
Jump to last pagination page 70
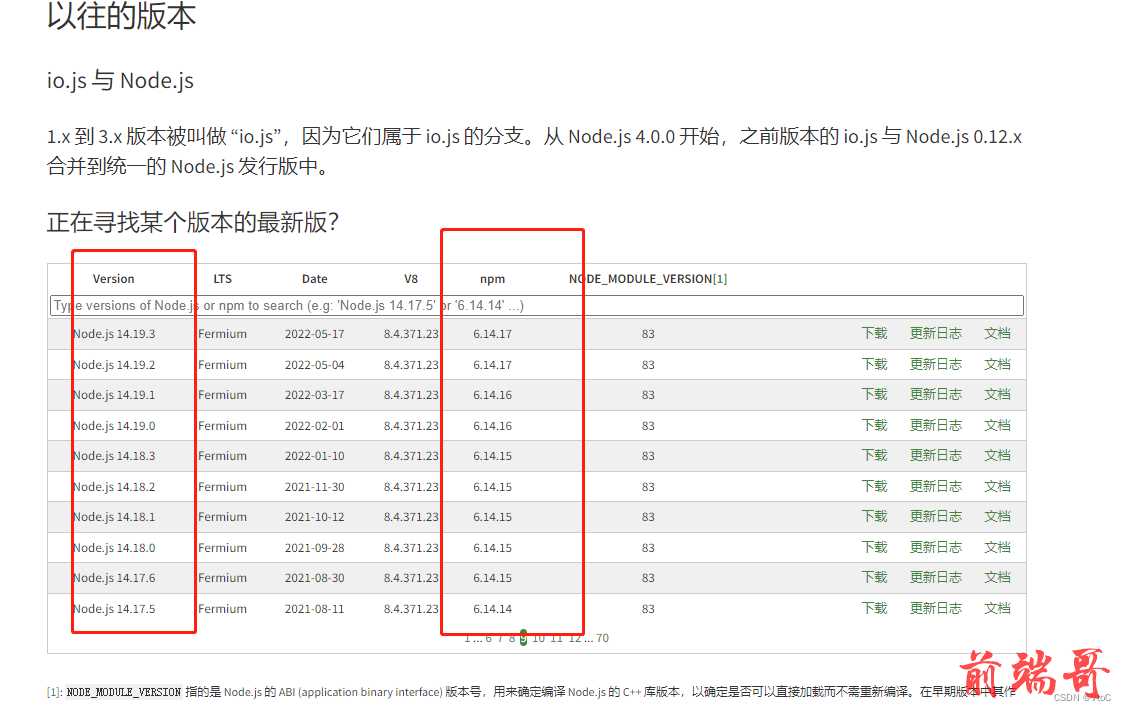(602, 638)
